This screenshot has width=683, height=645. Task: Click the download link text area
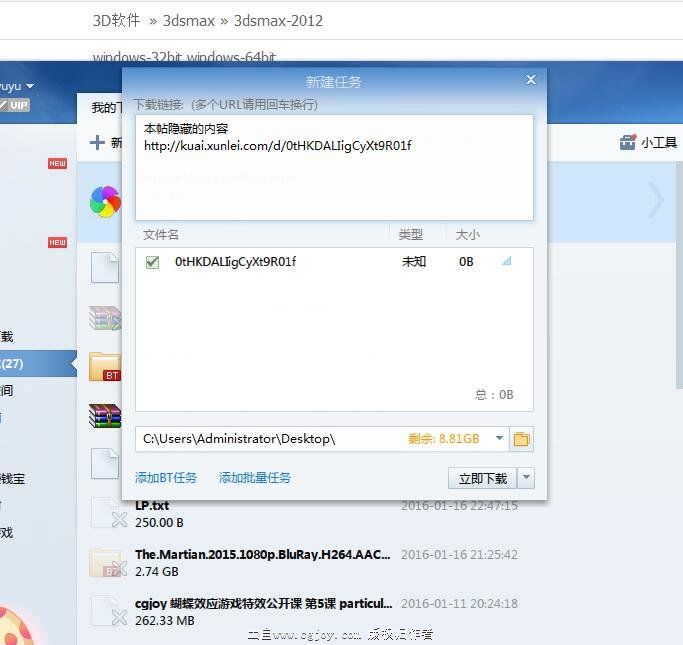click(x=334, y=167)
